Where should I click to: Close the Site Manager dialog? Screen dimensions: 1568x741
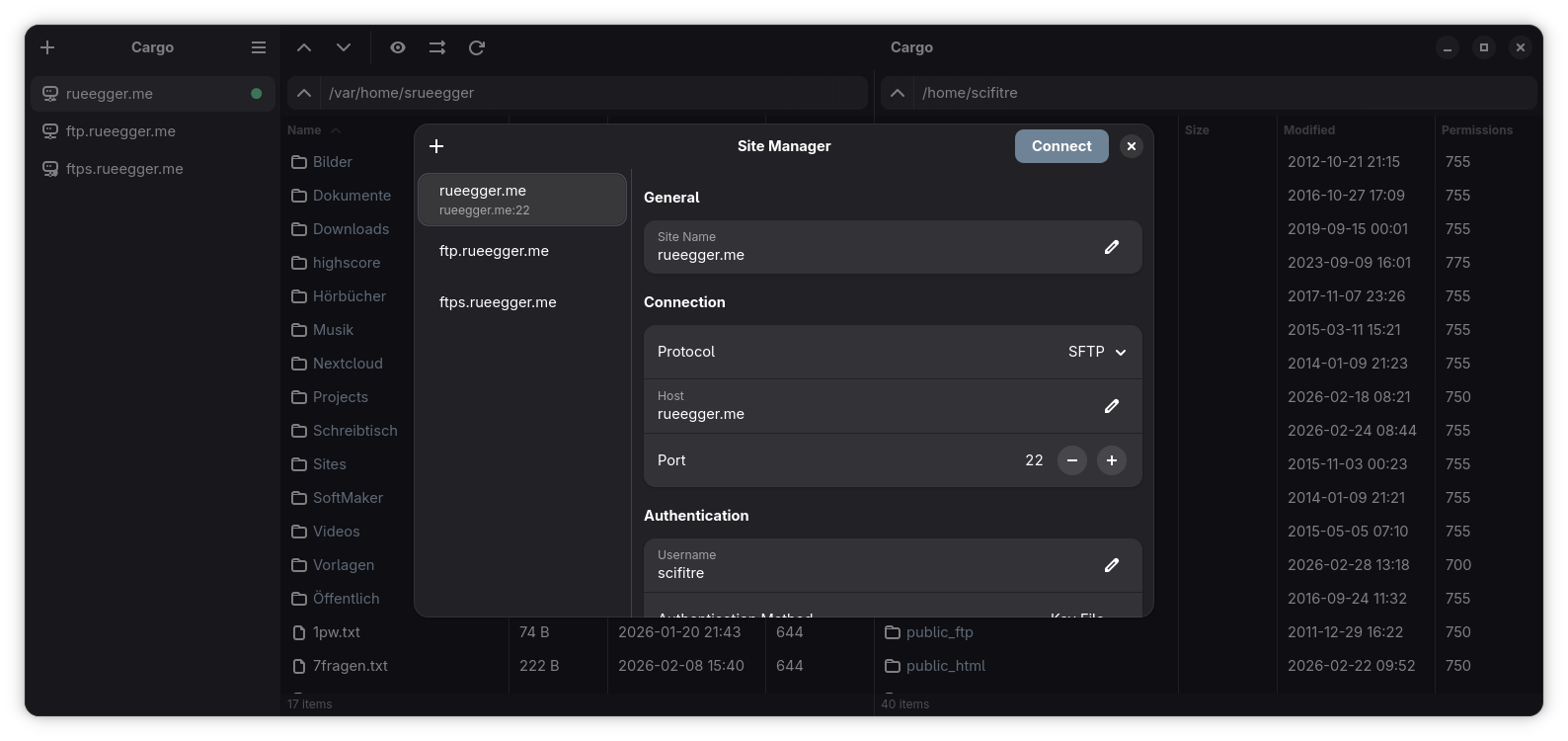[x=1132, y=146]
